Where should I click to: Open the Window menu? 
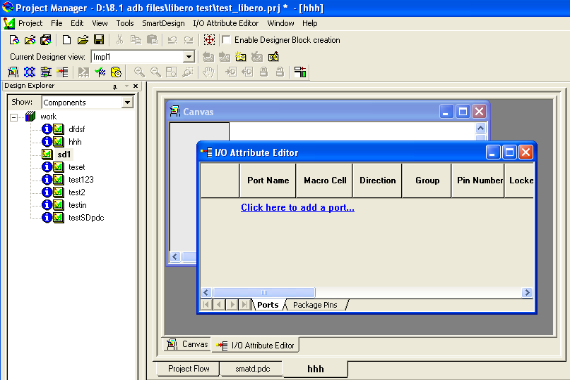(281, 23)
